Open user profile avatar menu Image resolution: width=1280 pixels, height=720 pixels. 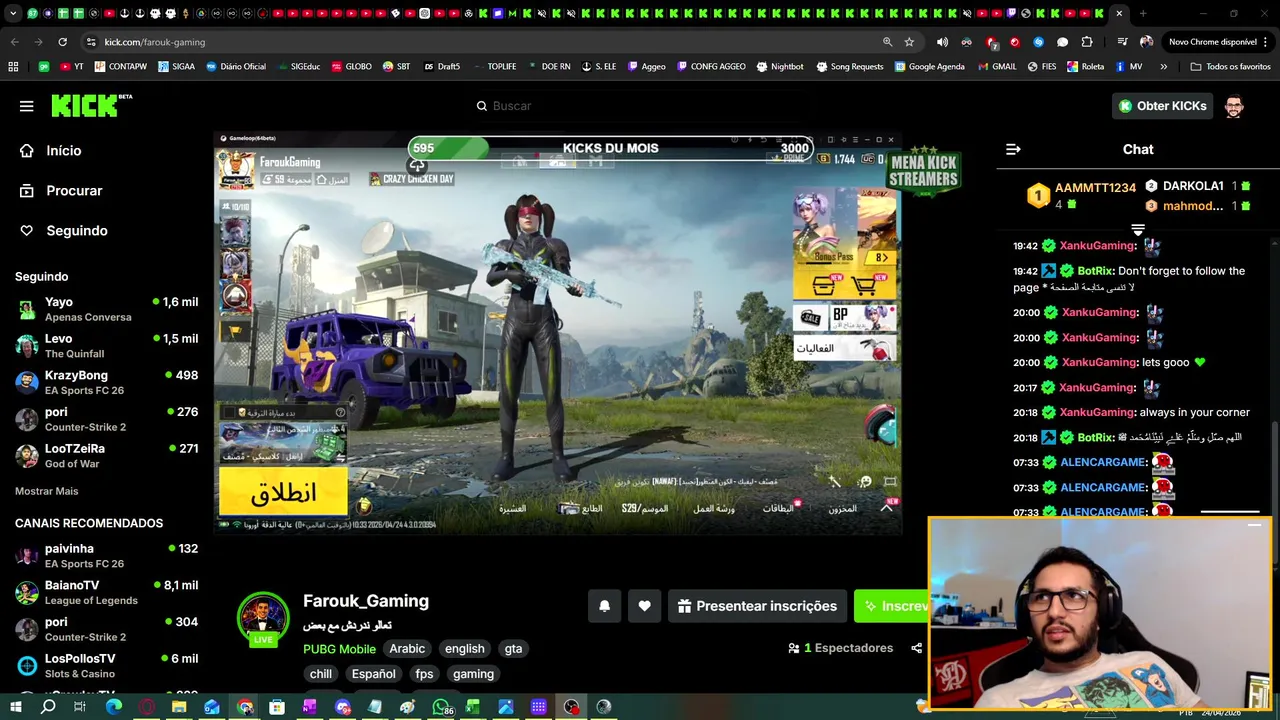point(1234,106)
